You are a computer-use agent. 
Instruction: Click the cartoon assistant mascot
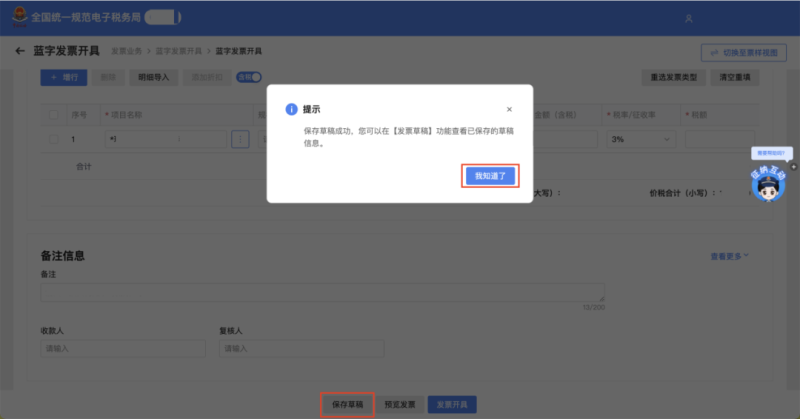point(767,185)
